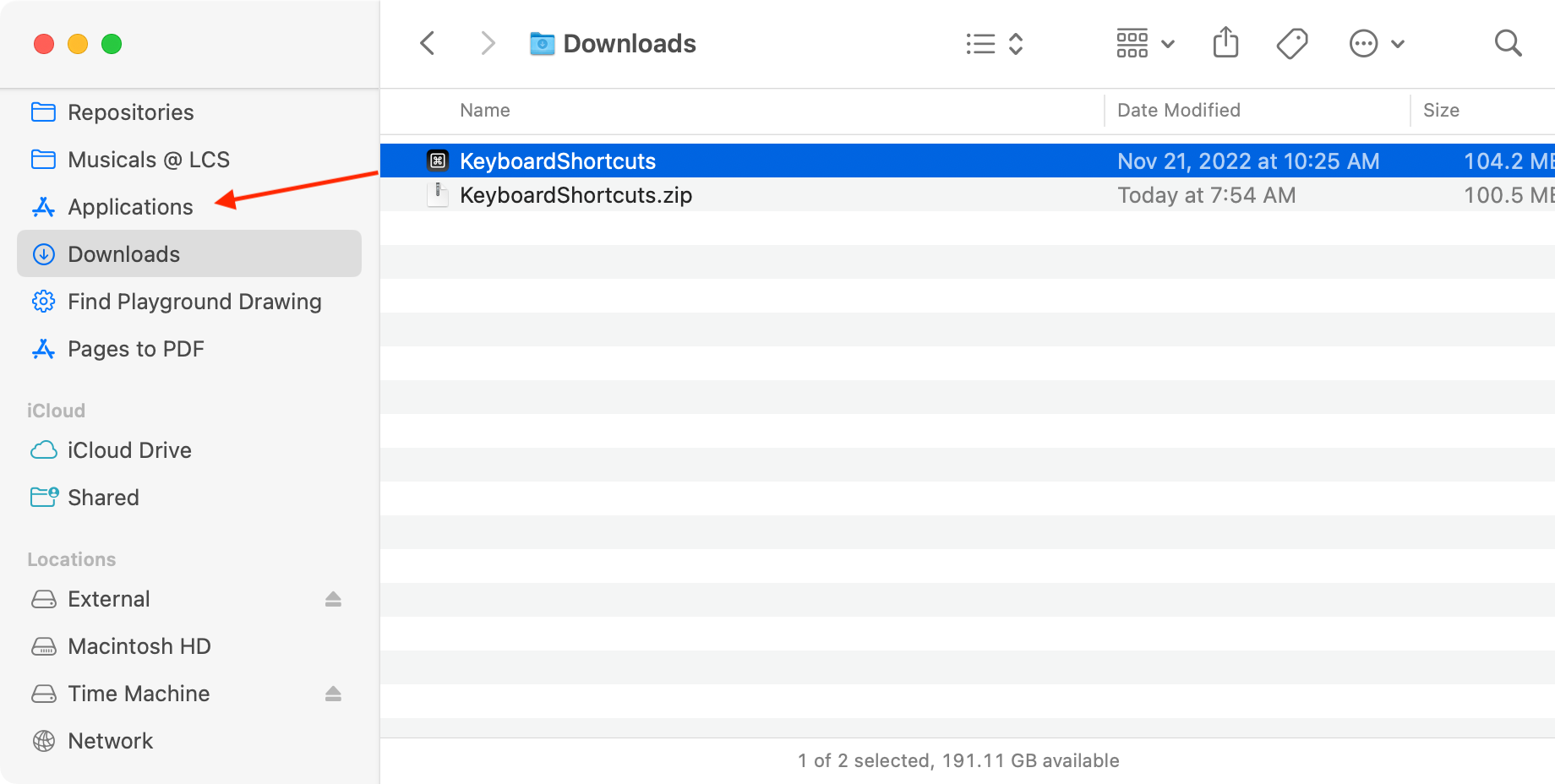Image resolution: width=1555 pixels, height=784 pixels.
Task: Eject the External drive
Action: pos(333,599)
